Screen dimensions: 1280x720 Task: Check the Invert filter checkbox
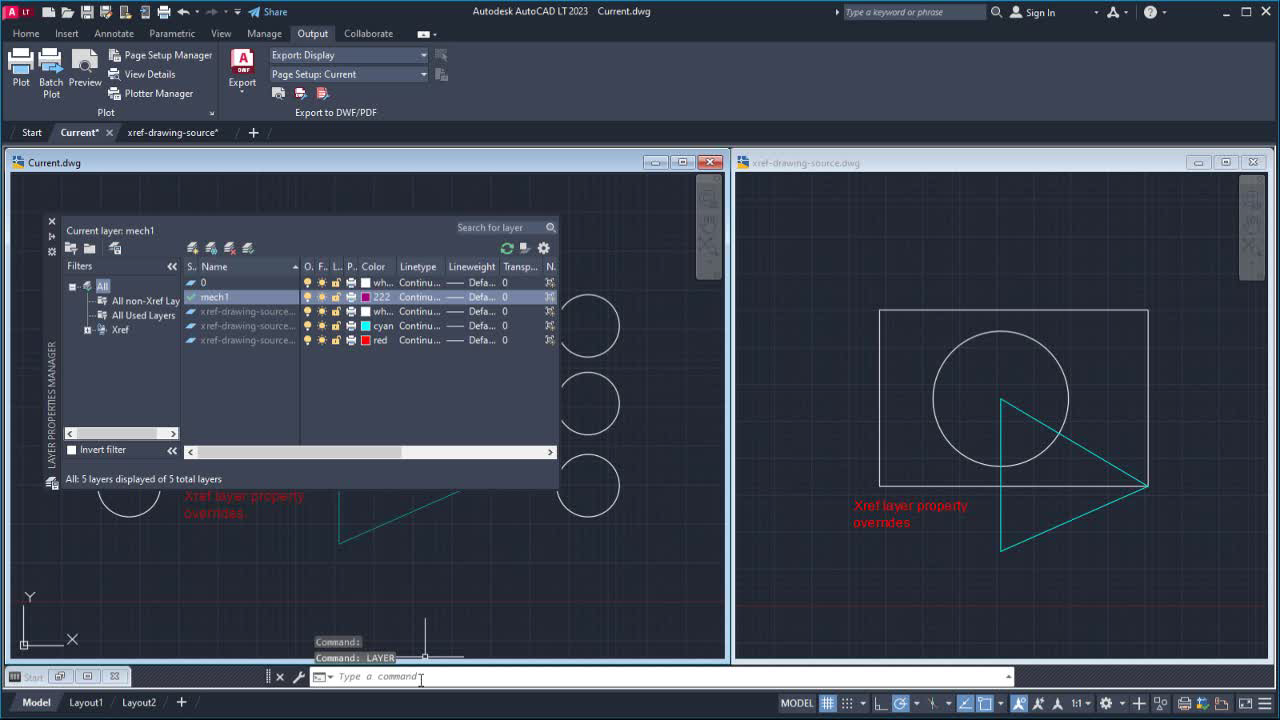[x=70, y=450]
